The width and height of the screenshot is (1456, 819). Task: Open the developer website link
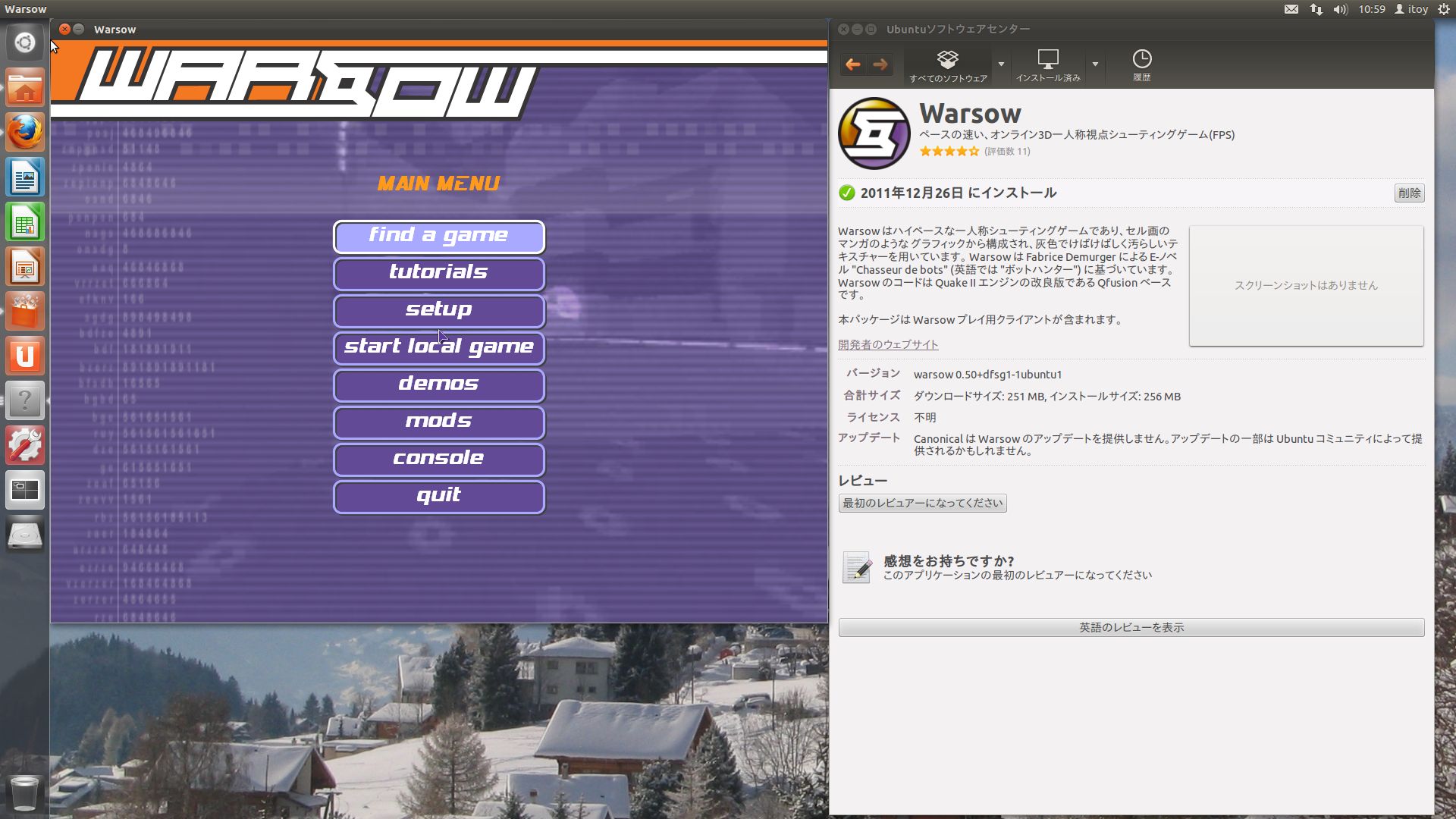click(x=888, y=344)
